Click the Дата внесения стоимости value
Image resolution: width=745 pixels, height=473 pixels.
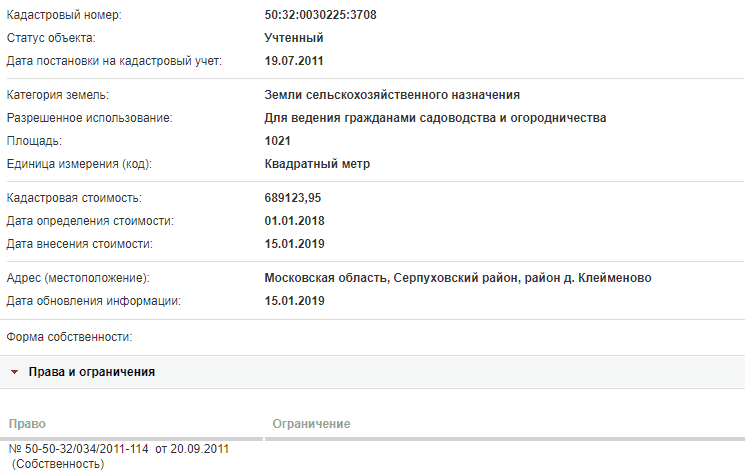295,244
